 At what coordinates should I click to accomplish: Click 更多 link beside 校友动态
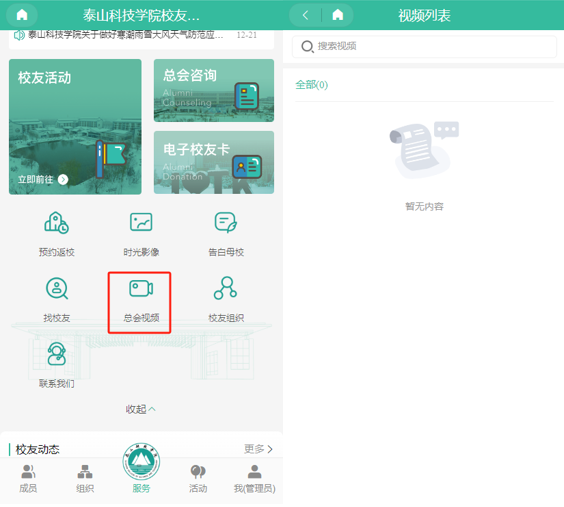pyautogui.click(x=258, y=449)
